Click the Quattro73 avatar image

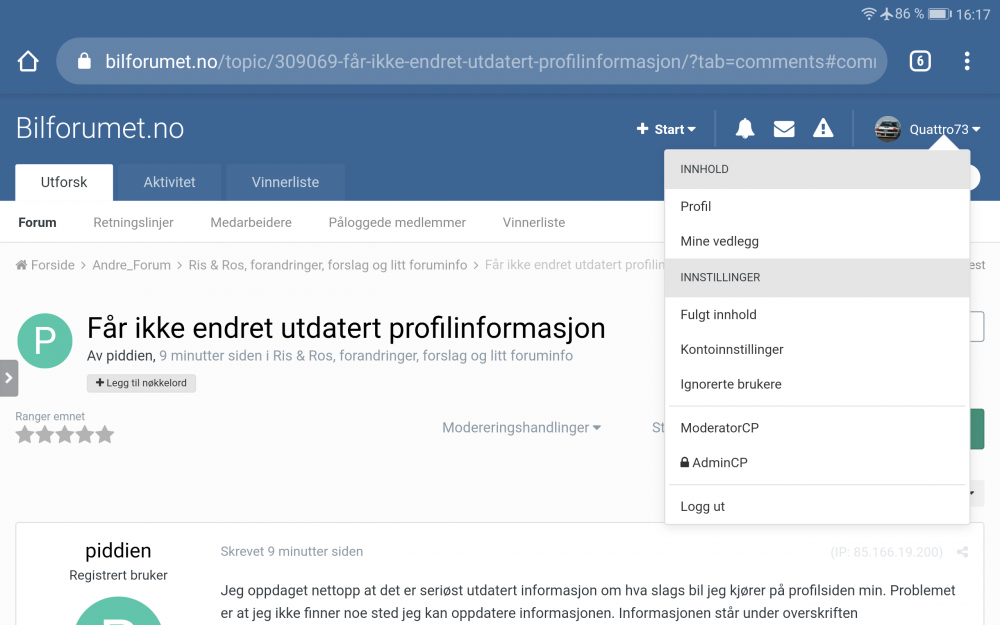click(887, 128)
